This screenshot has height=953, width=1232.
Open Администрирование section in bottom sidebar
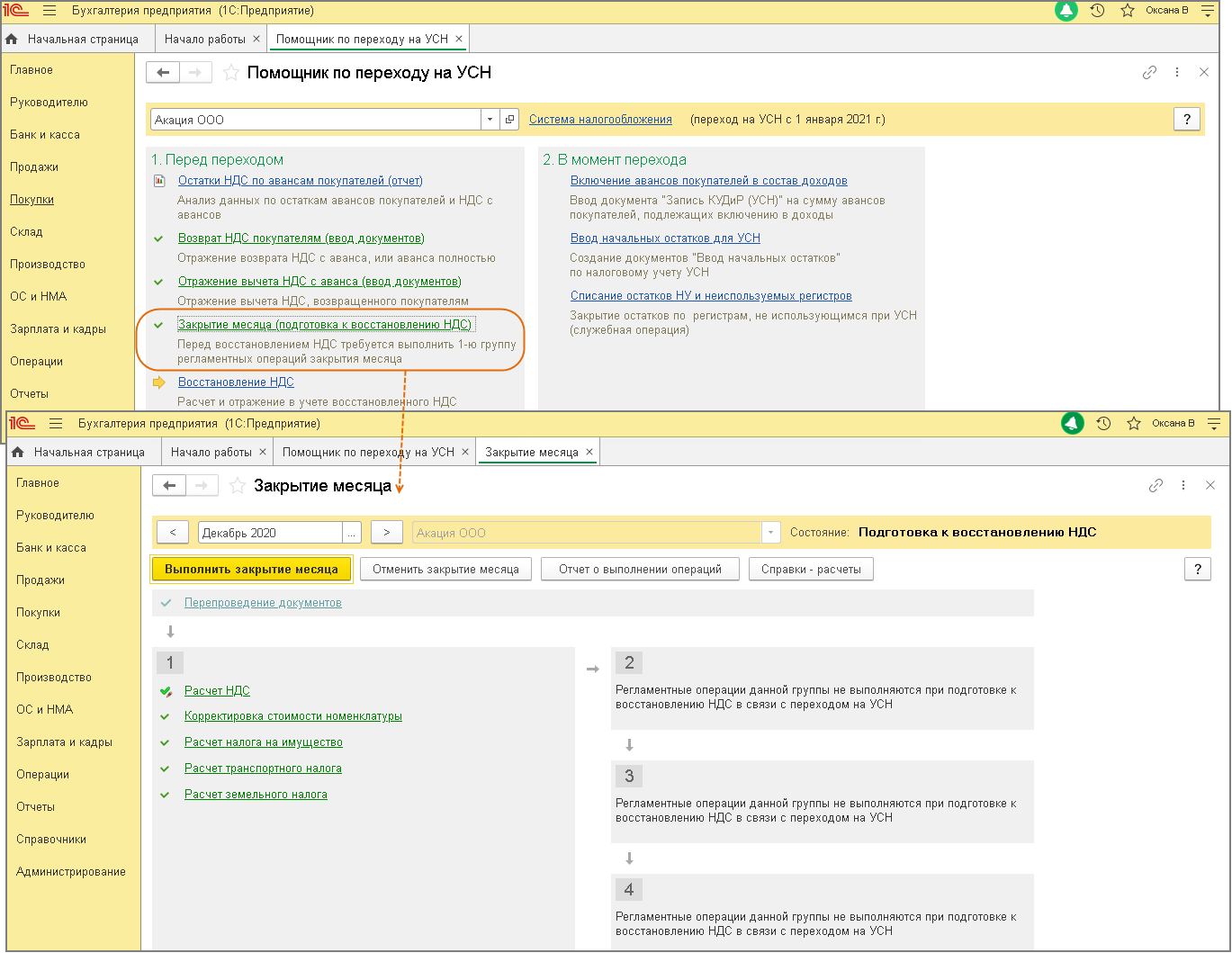(x=71, y=872)
